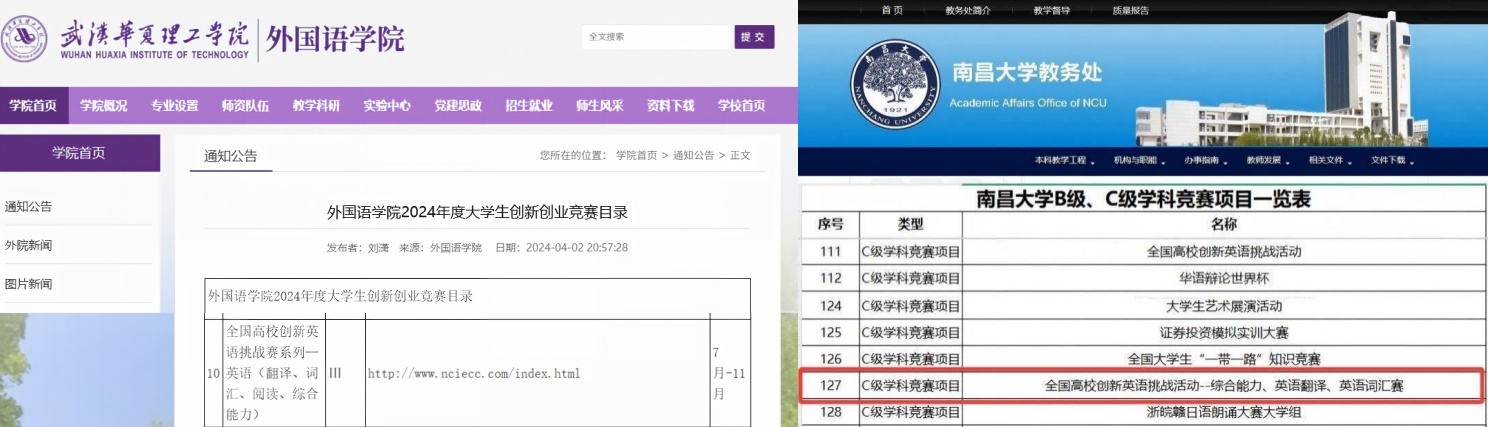This screenshot has height=427, width=1488.
Task: Open the 实验中心 nav menu
Action: (387, 105)
